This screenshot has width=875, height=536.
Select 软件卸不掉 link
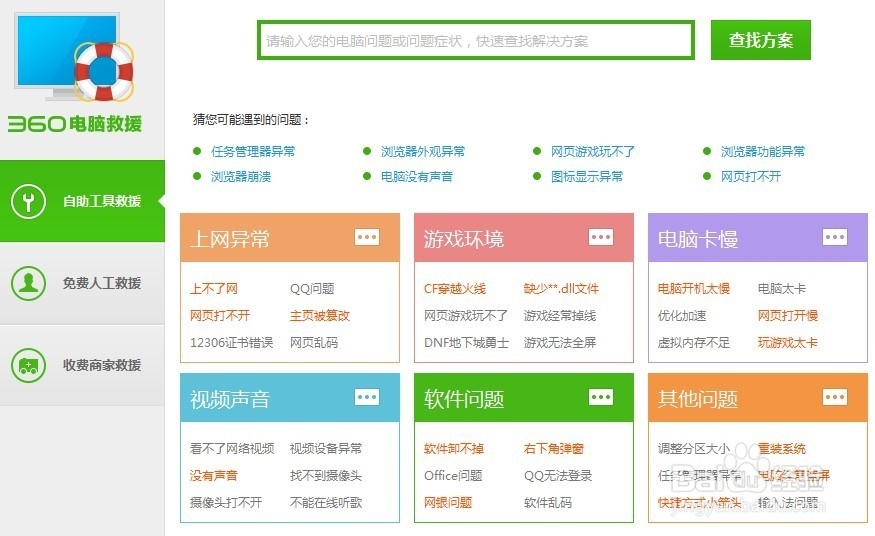(454, 448)
